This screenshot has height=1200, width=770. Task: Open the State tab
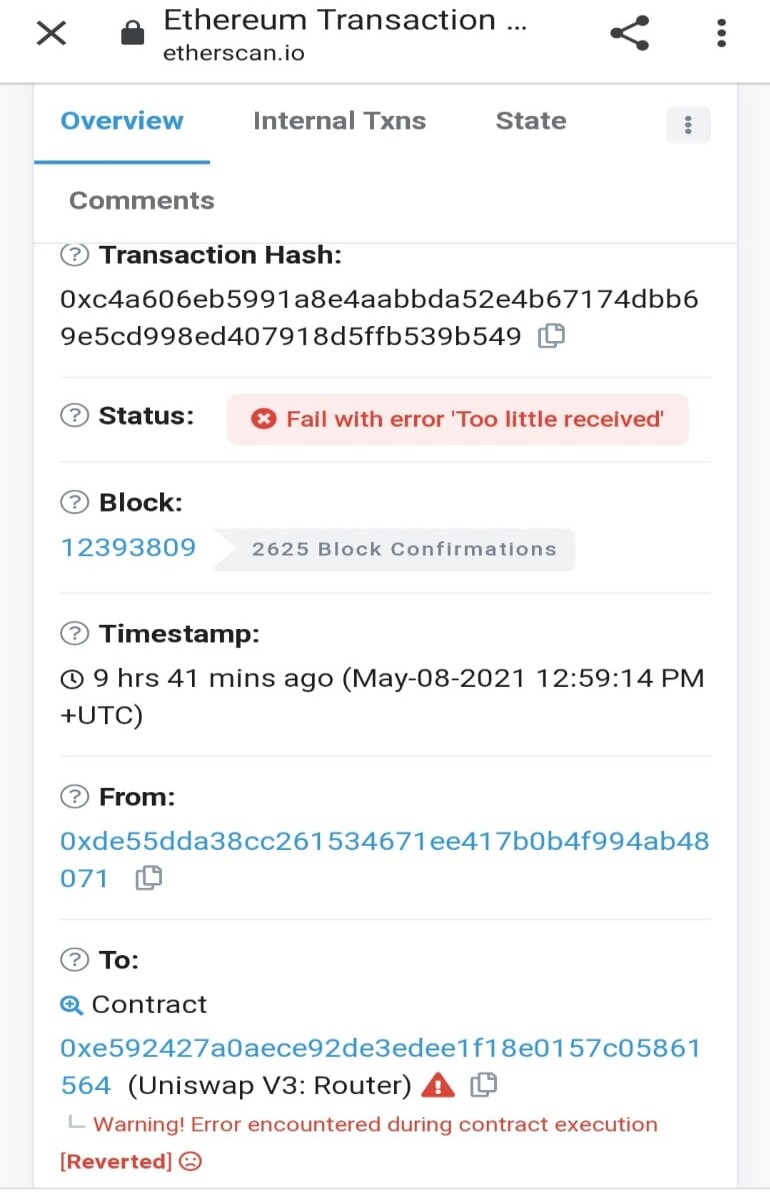[531, 121]
